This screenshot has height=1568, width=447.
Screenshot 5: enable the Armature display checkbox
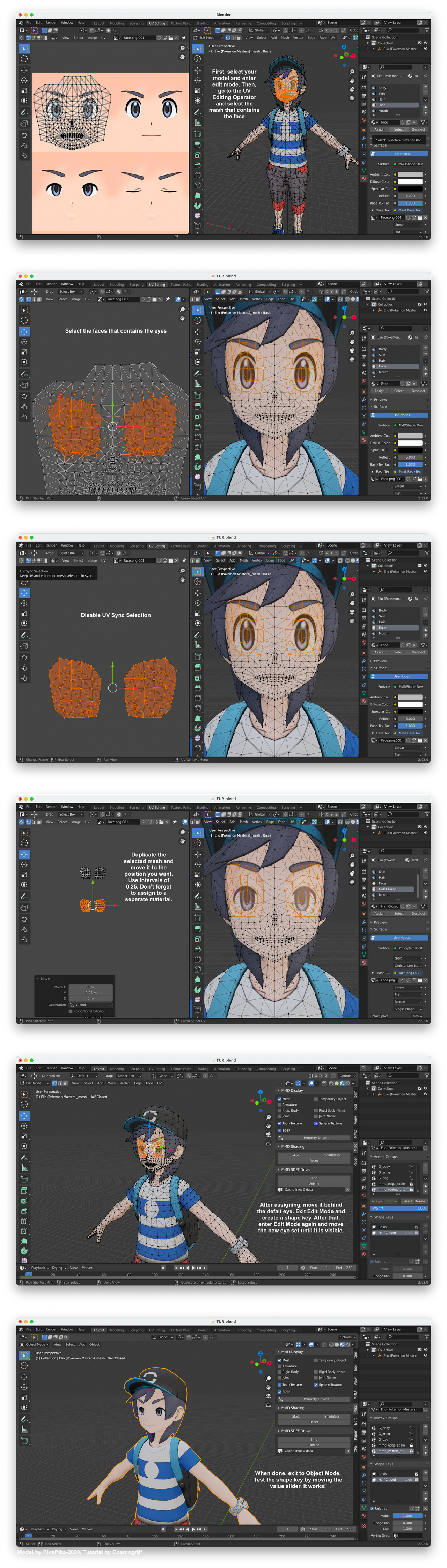tap(279, 1104)
